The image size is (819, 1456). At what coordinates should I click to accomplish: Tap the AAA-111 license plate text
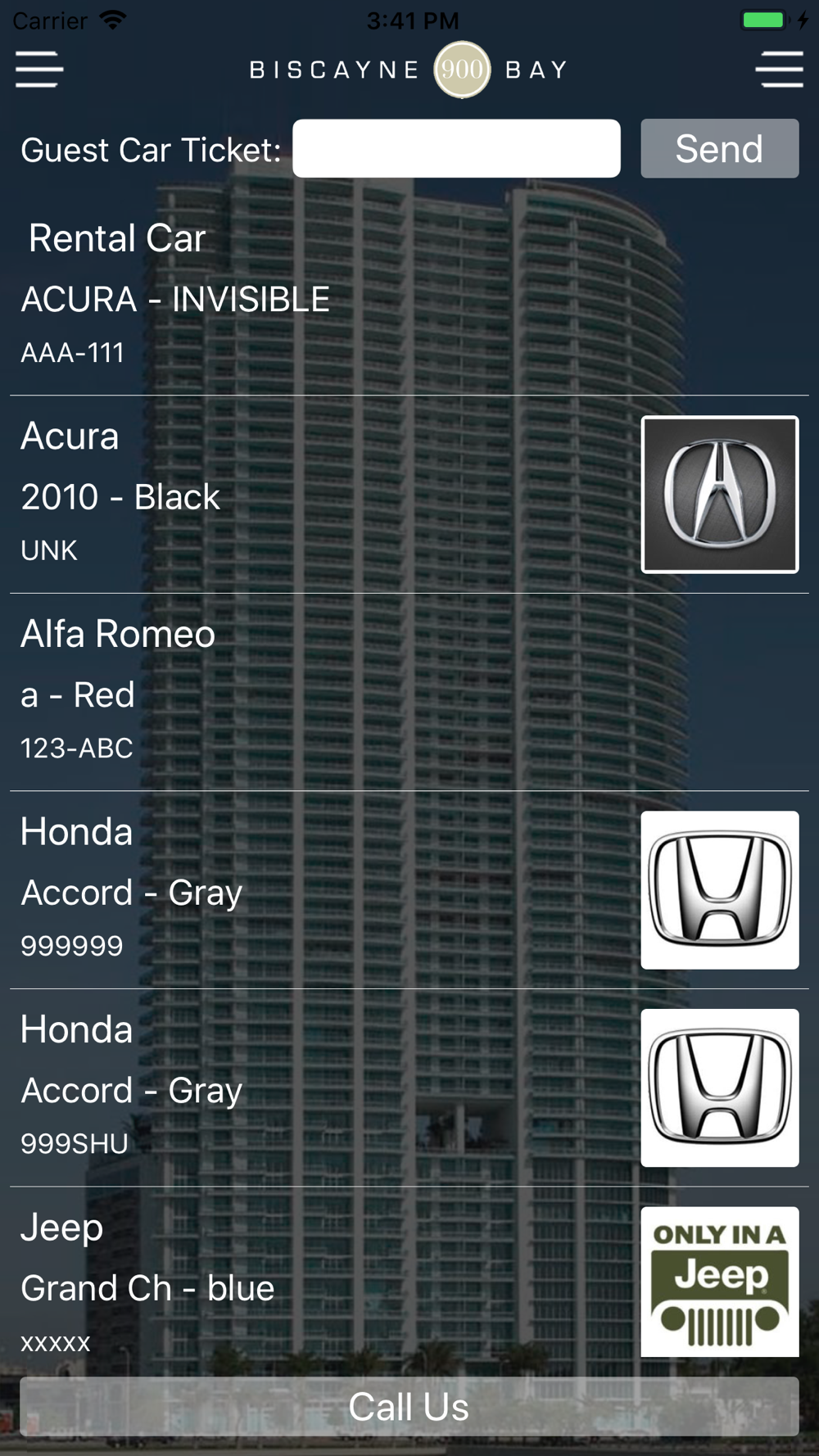pyautogui.click(x=72, y=353)
